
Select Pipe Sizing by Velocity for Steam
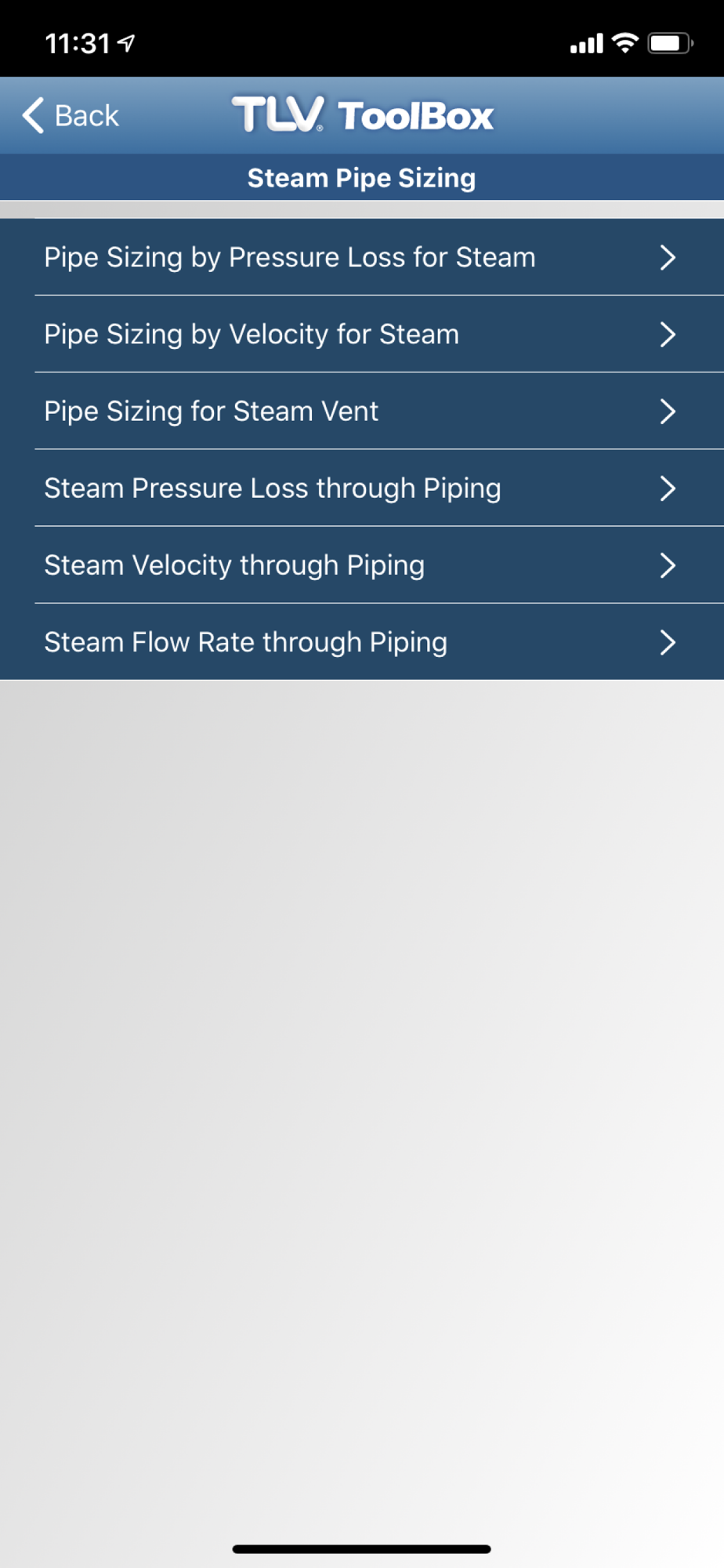362,334
